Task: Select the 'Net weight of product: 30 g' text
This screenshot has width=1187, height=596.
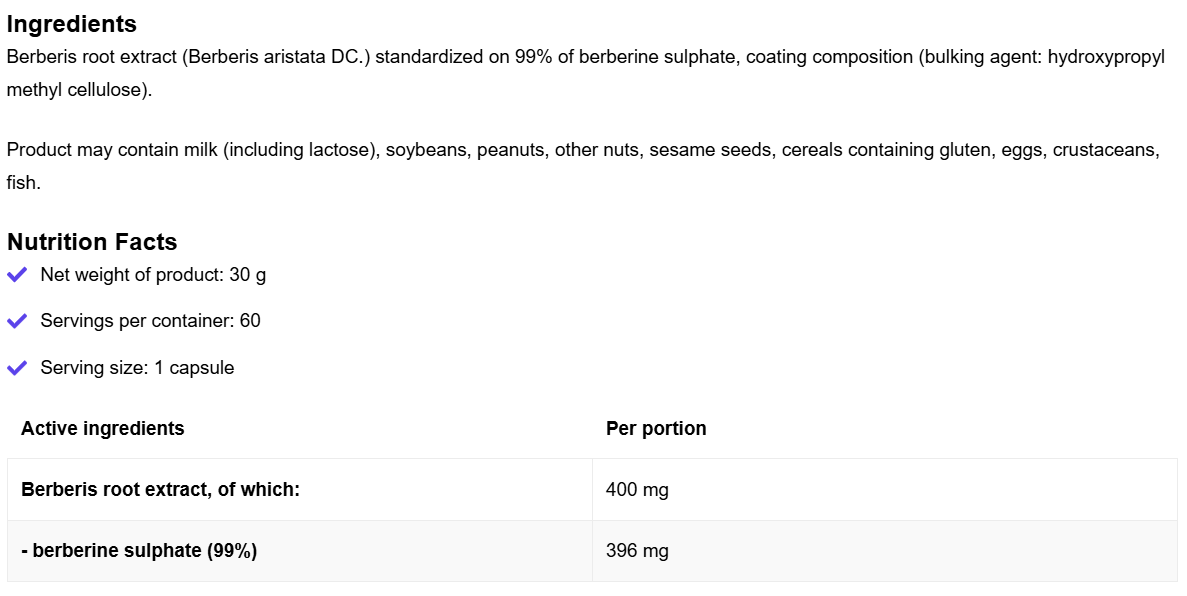Action: 153,274
